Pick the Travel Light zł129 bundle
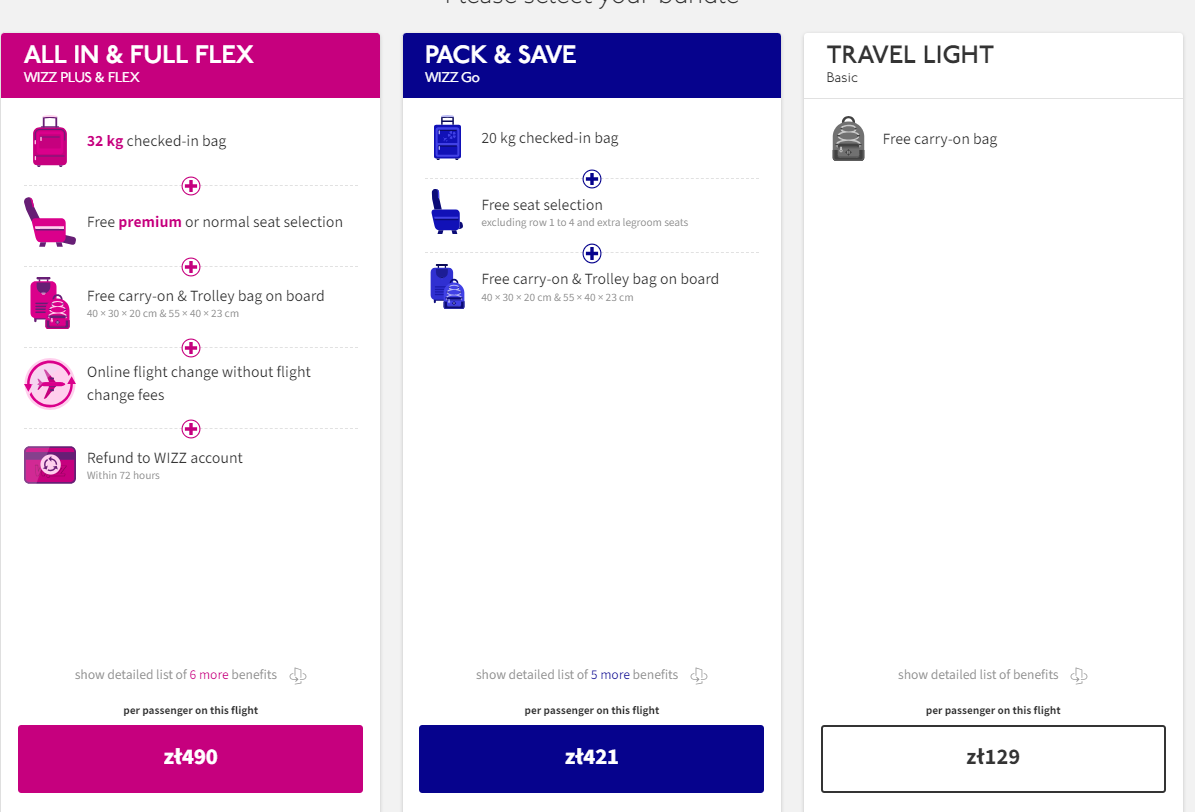The width and height of the screenshot is (1195, 812). tap(993, 758)
